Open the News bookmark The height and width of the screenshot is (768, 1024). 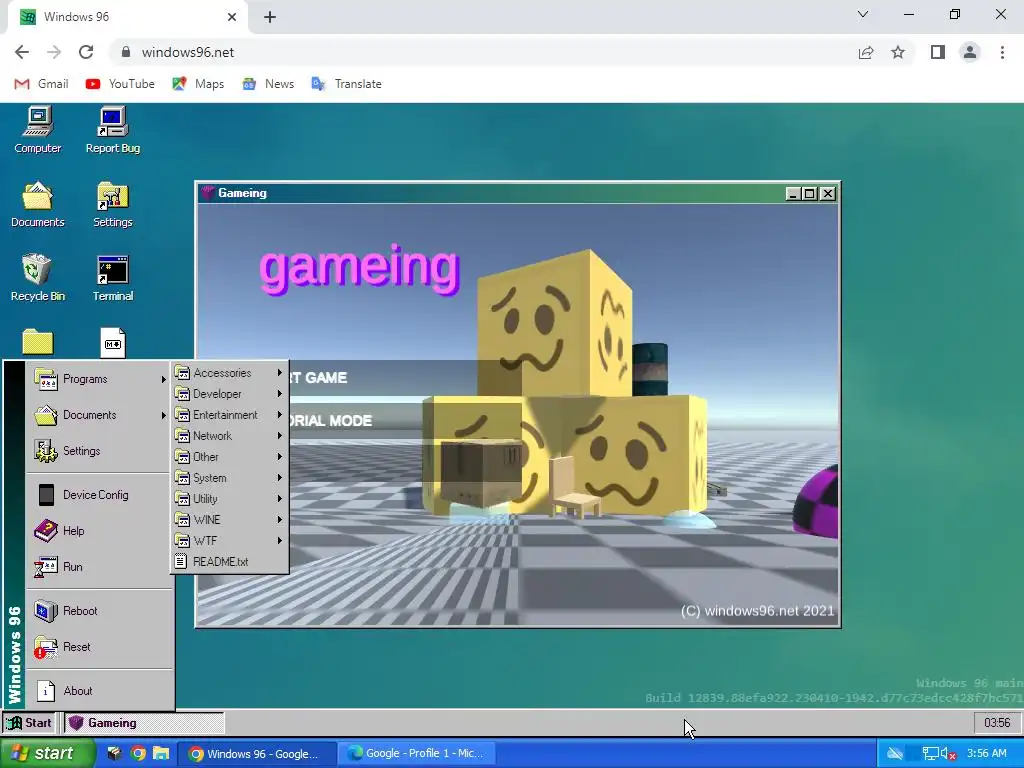(268, 84)
